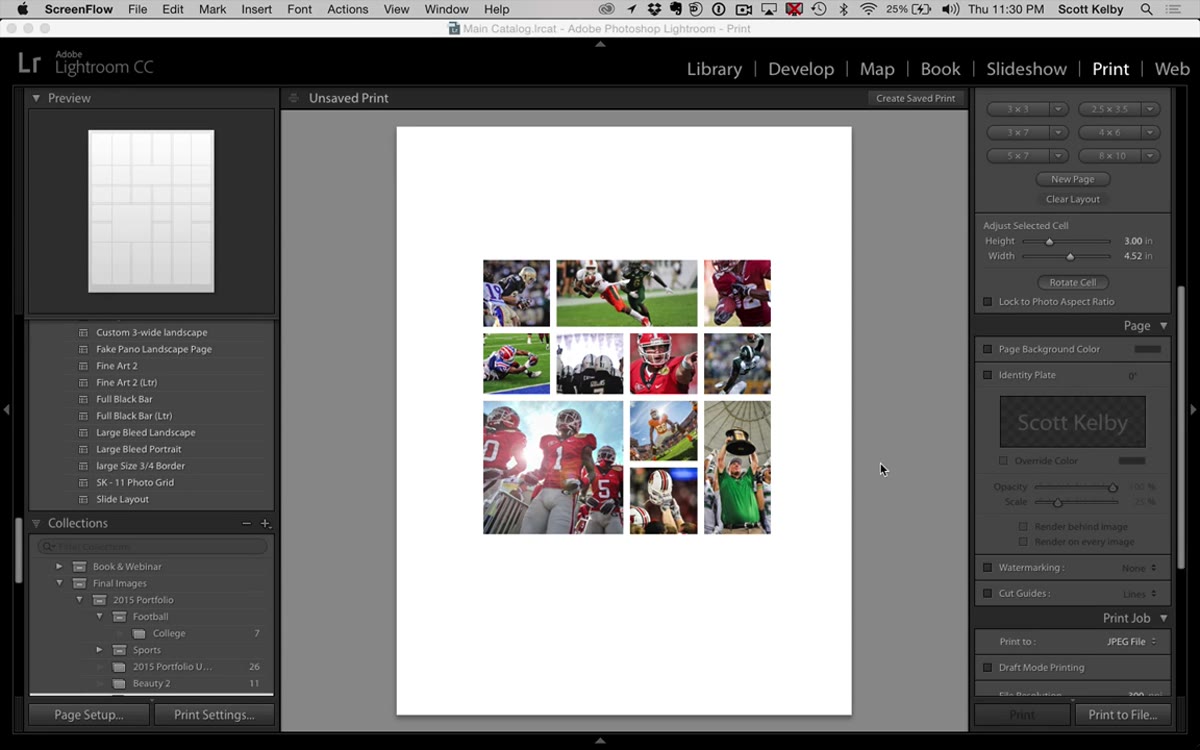Collapse right panel with side arrow
Viewport: 1200px width, 750px height.
[x=1193, y=409]
